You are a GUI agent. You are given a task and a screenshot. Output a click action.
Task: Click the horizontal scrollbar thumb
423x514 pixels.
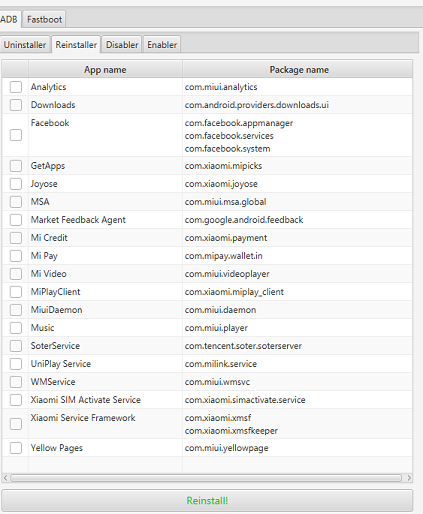click(x=206, y=478)
